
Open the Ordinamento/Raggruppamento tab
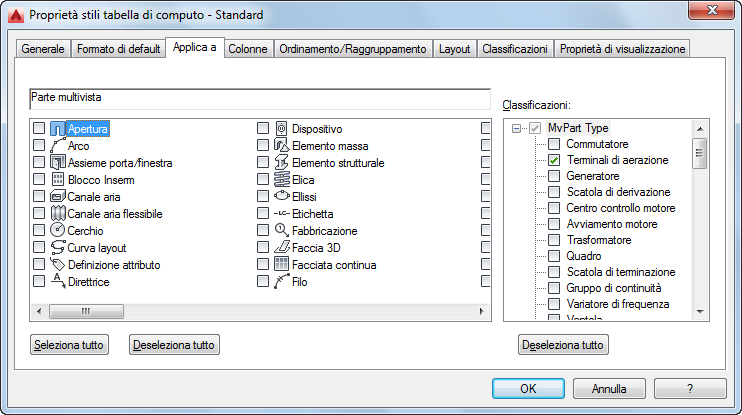point(353,48)
